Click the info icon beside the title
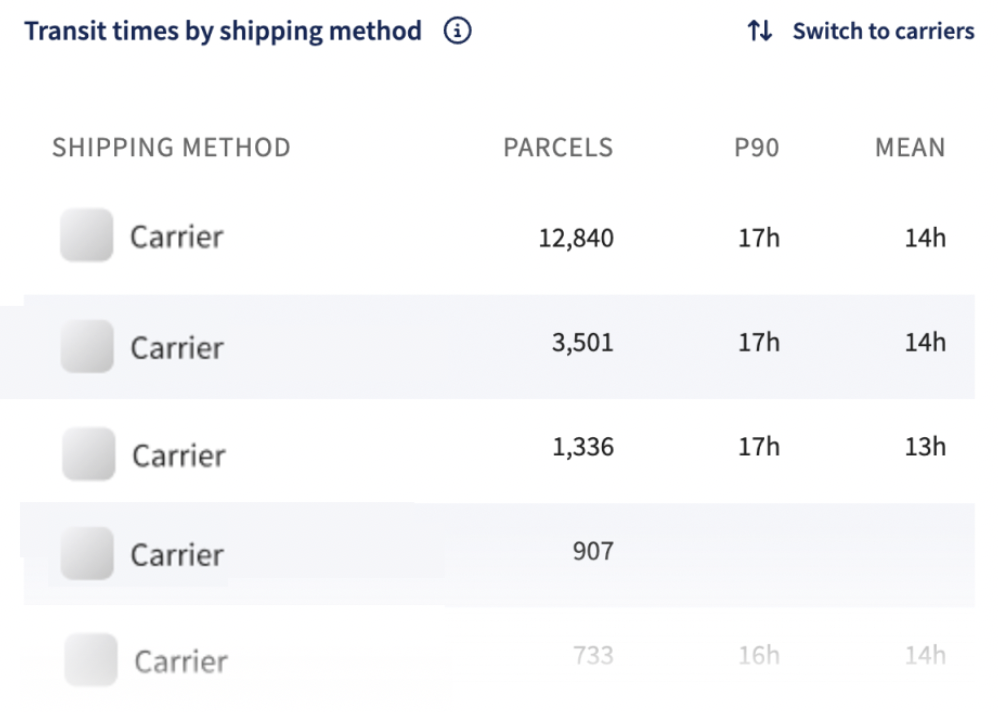Screen dimensions: 998x712 (x=457, y=31)
